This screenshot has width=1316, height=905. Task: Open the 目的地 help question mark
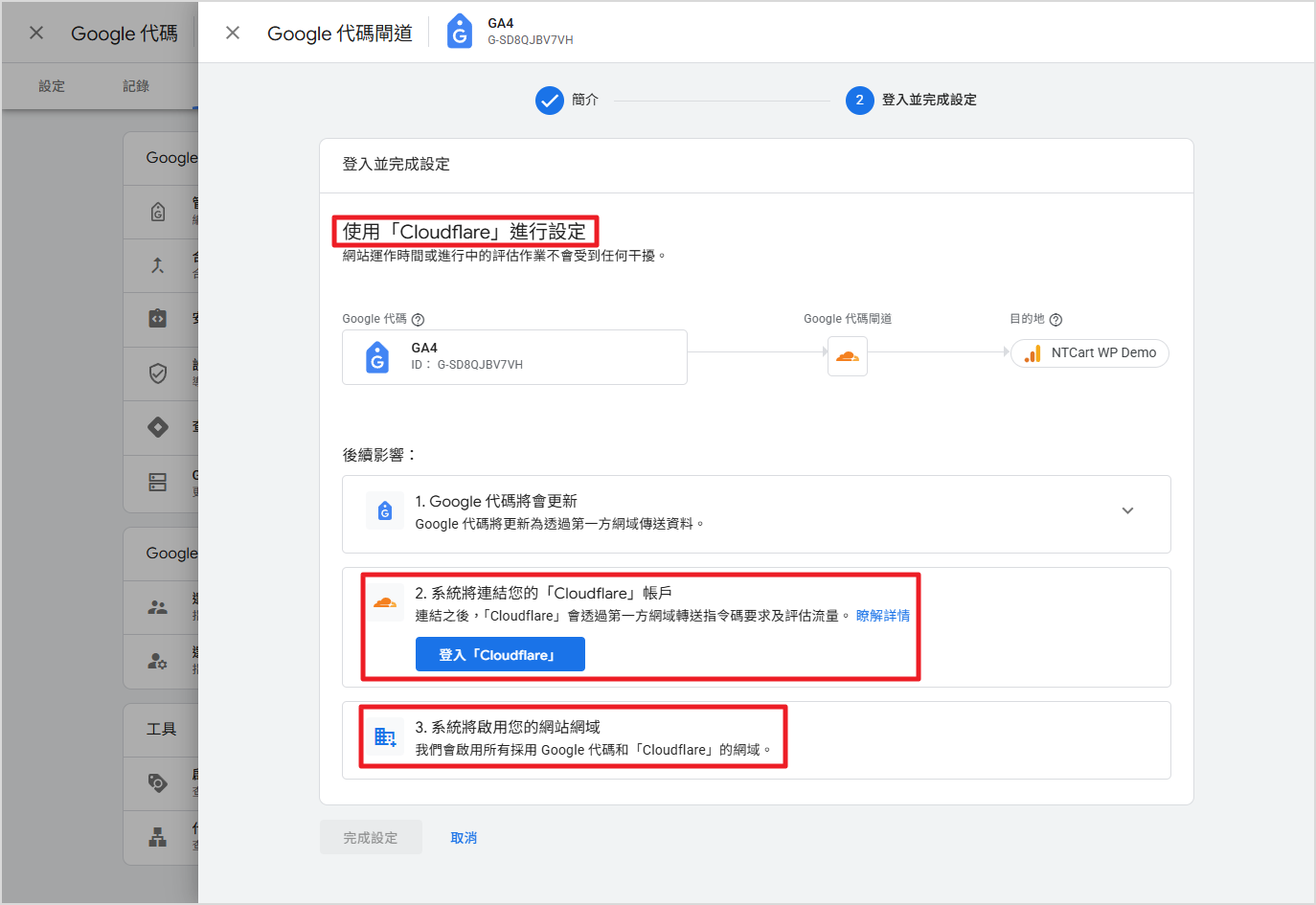[x=1055, y=320]
